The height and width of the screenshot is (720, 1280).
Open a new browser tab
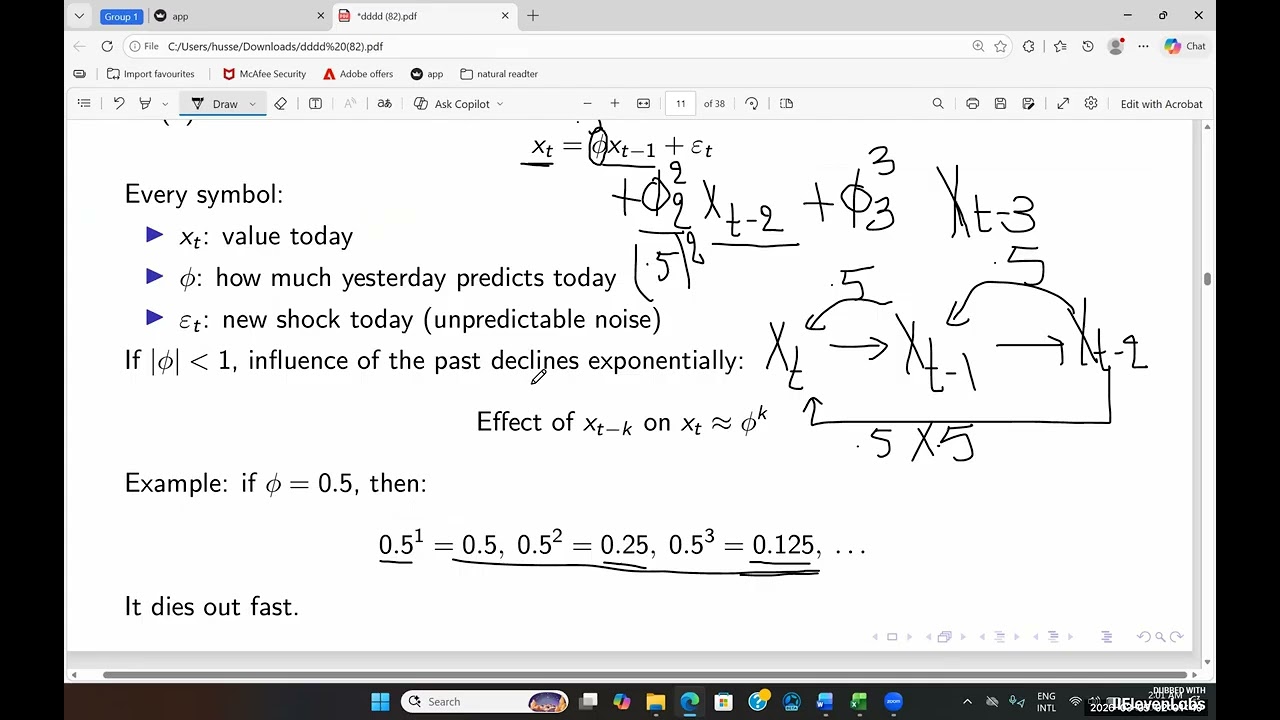coord(533,16)
